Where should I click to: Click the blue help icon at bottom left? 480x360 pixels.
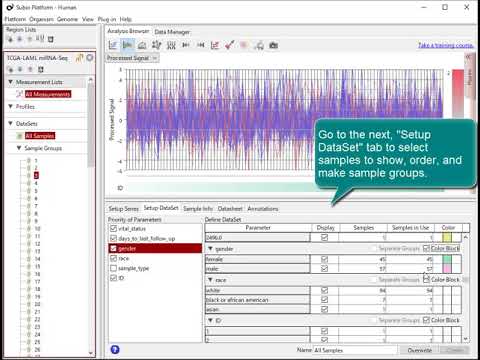tap(115, 350)
